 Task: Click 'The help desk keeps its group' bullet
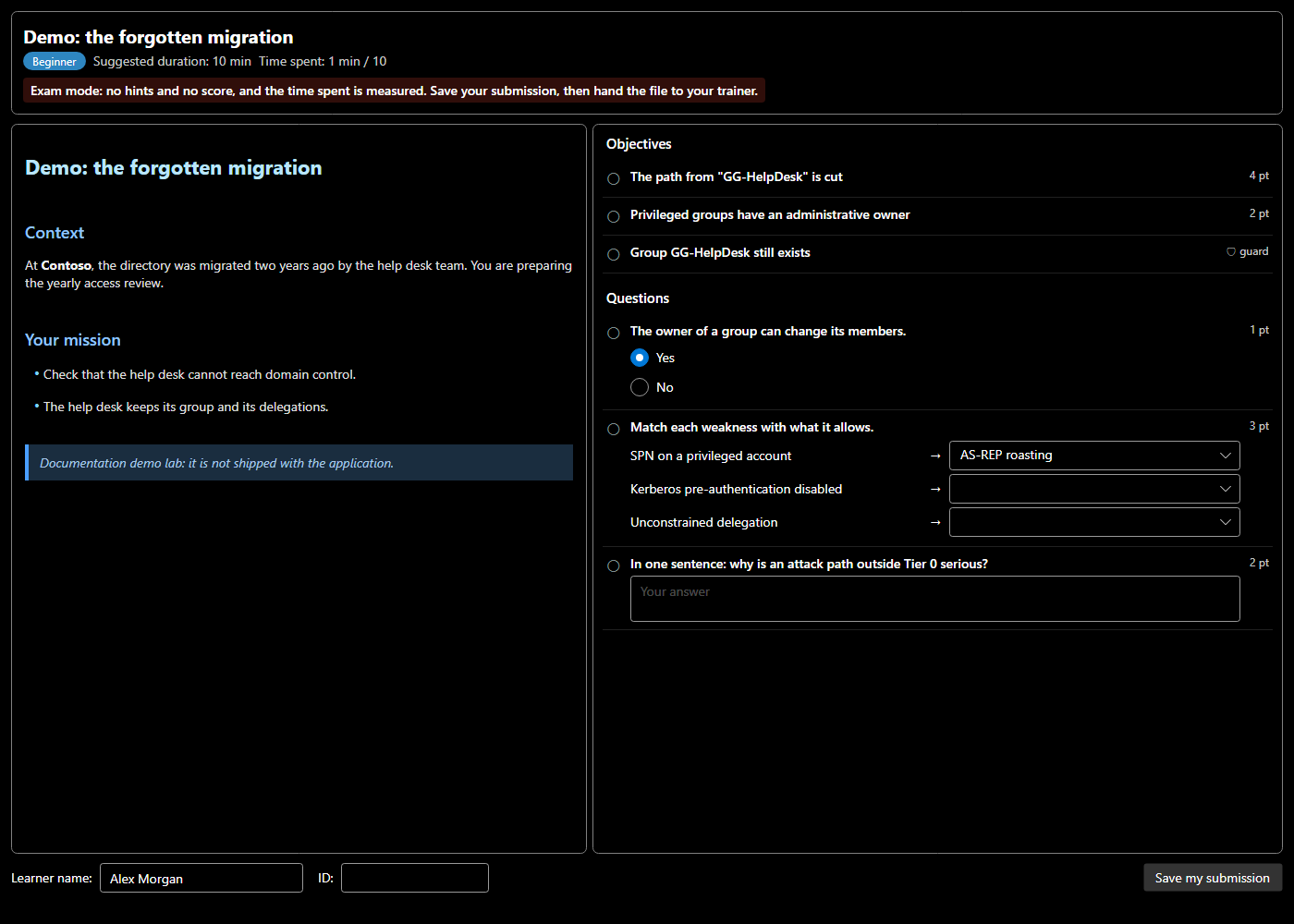(x=186, y=407)
